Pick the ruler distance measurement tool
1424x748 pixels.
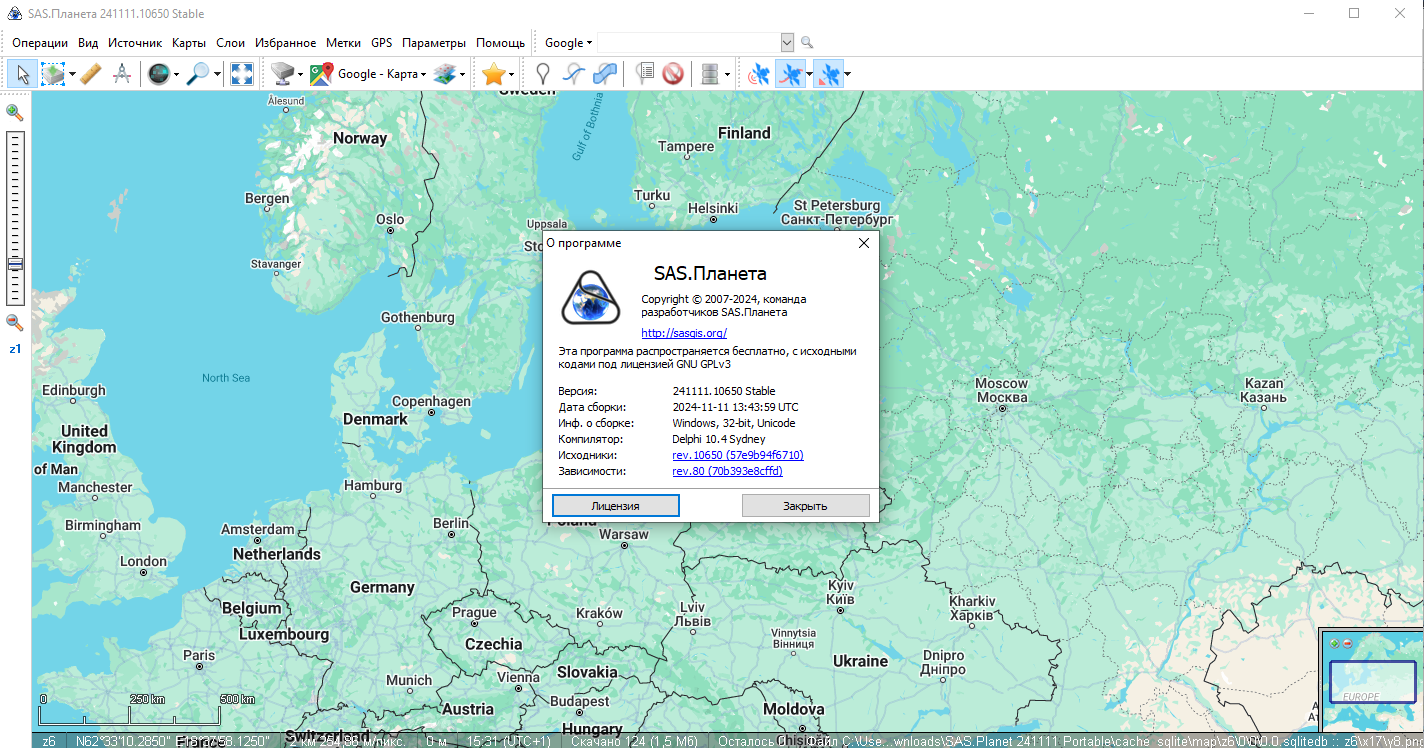point(91,73)
